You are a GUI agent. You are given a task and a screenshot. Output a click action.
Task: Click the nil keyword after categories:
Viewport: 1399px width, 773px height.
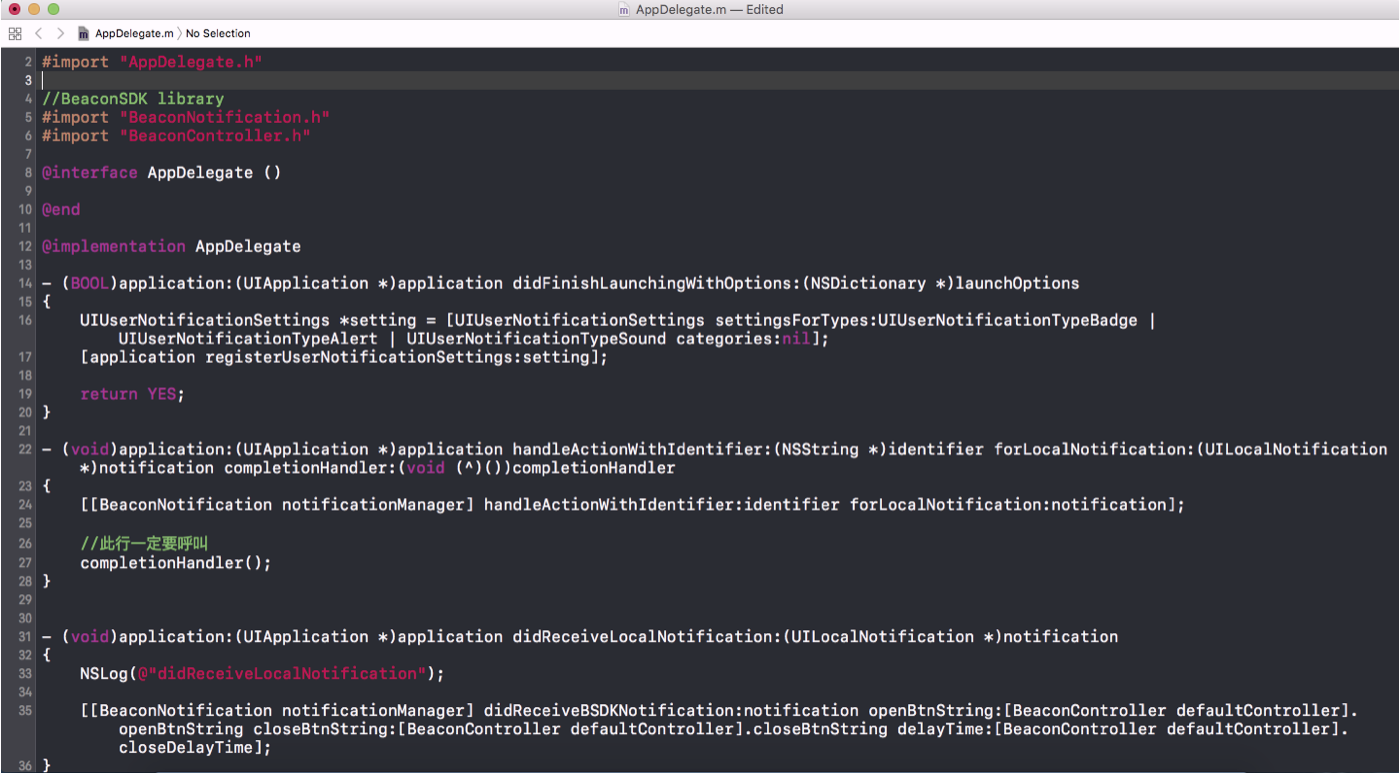tap(796, 338)
